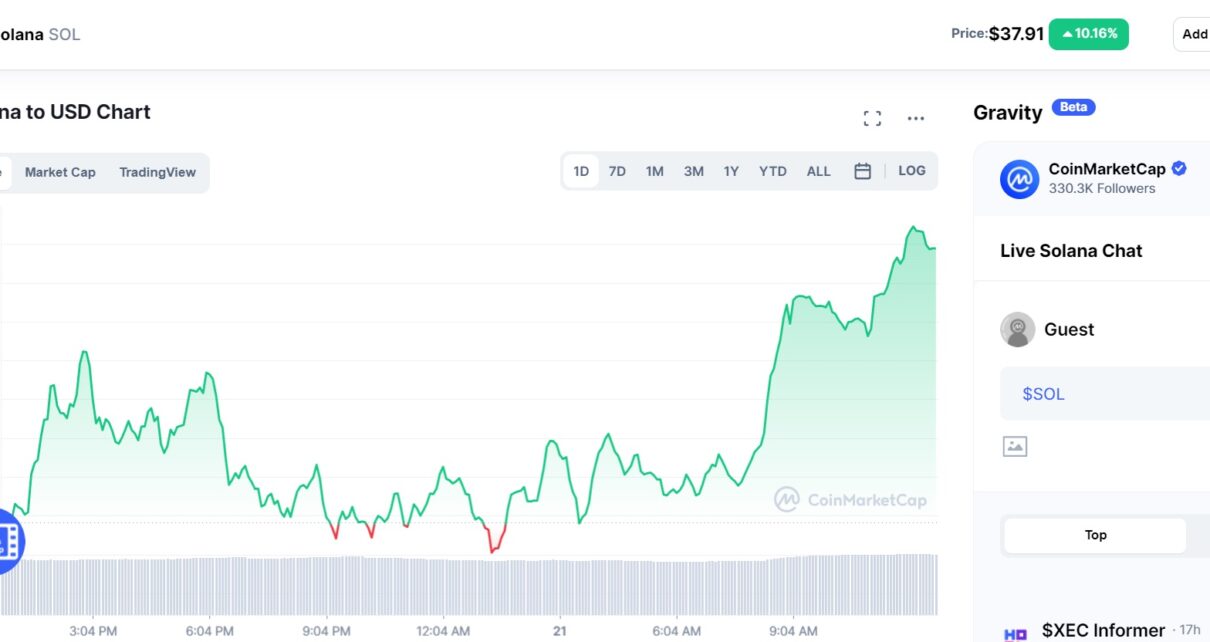Click the Add button in header
1210x642 pixels.
click(1192, 34)
